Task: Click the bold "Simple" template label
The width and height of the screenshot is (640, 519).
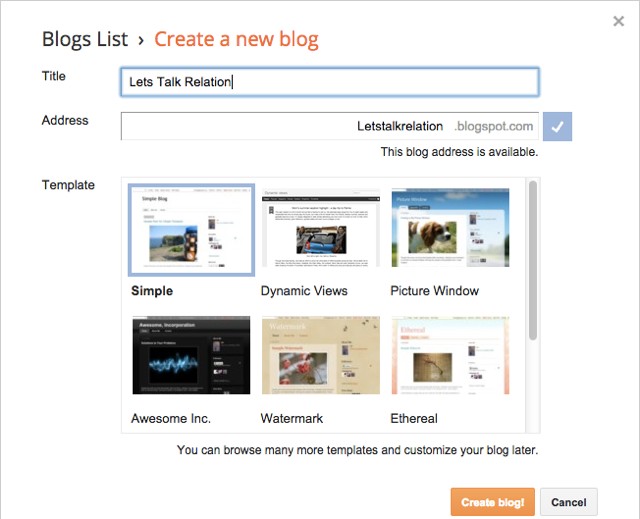Action: point(152,291)
